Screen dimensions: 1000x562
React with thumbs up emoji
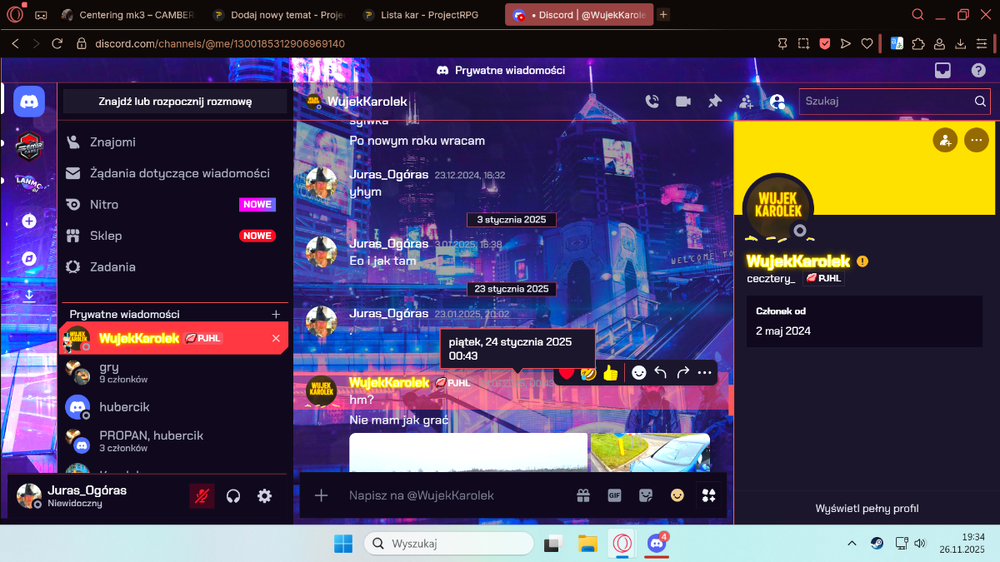610,373
